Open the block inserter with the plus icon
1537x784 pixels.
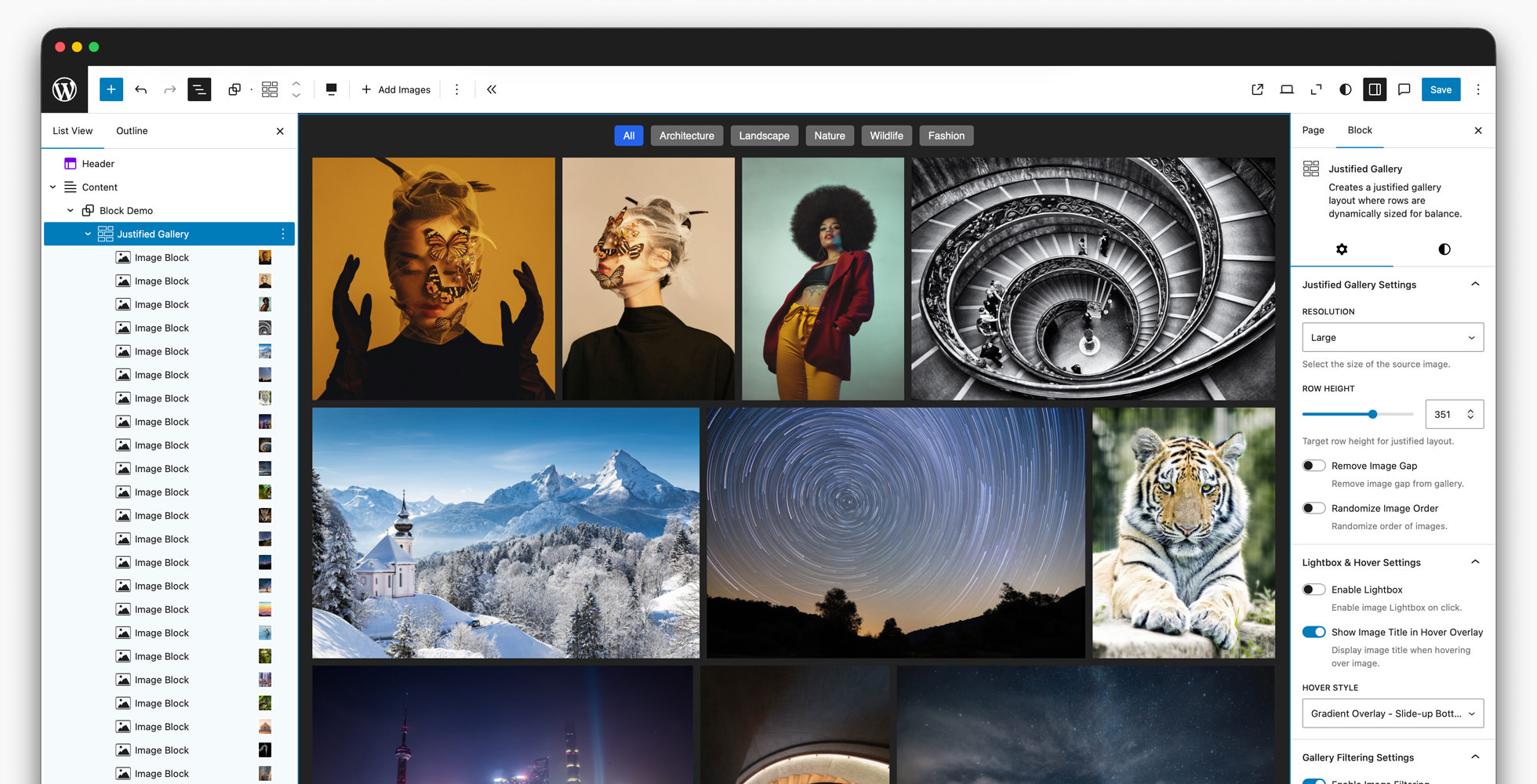coord(111,89)
